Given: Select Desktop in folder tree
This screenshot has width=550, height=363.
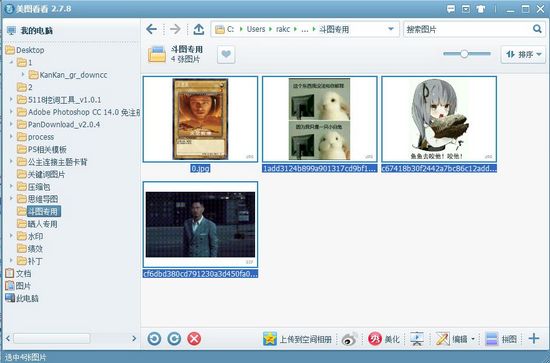Looking at the screenshot, I should point(25,50).
